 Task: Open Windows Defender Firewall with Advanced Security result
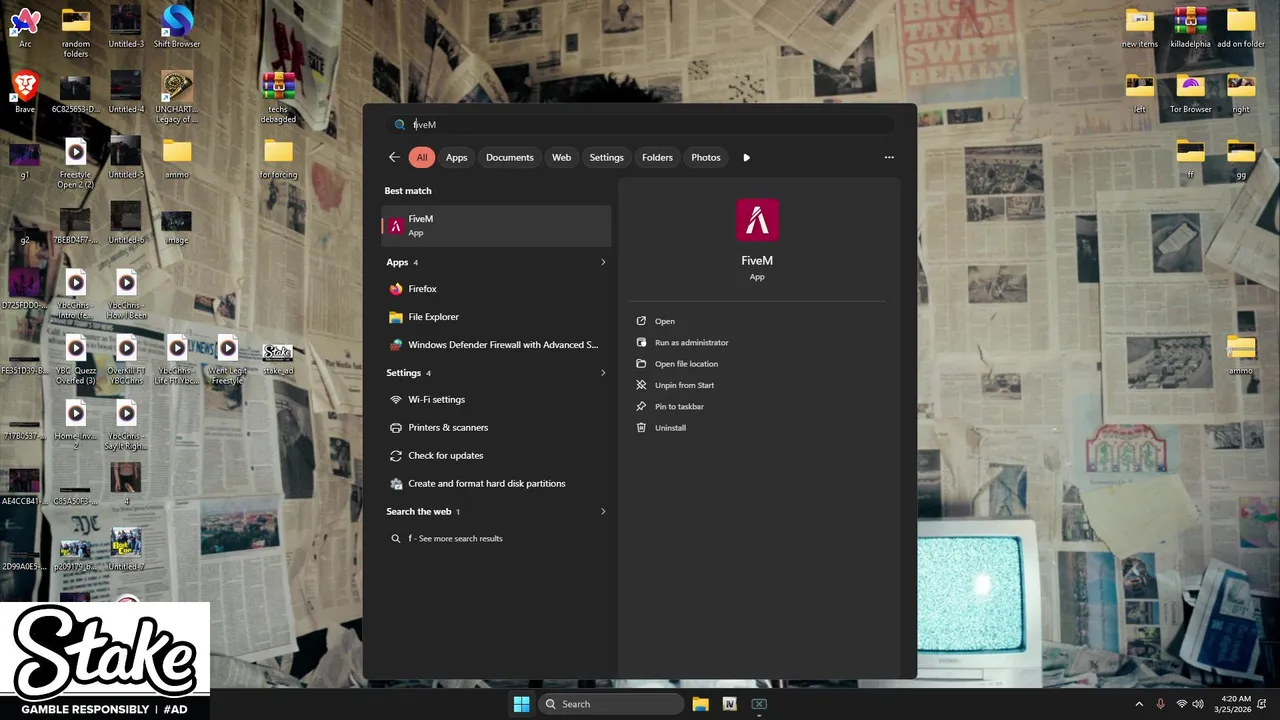(x=496, y=345)
